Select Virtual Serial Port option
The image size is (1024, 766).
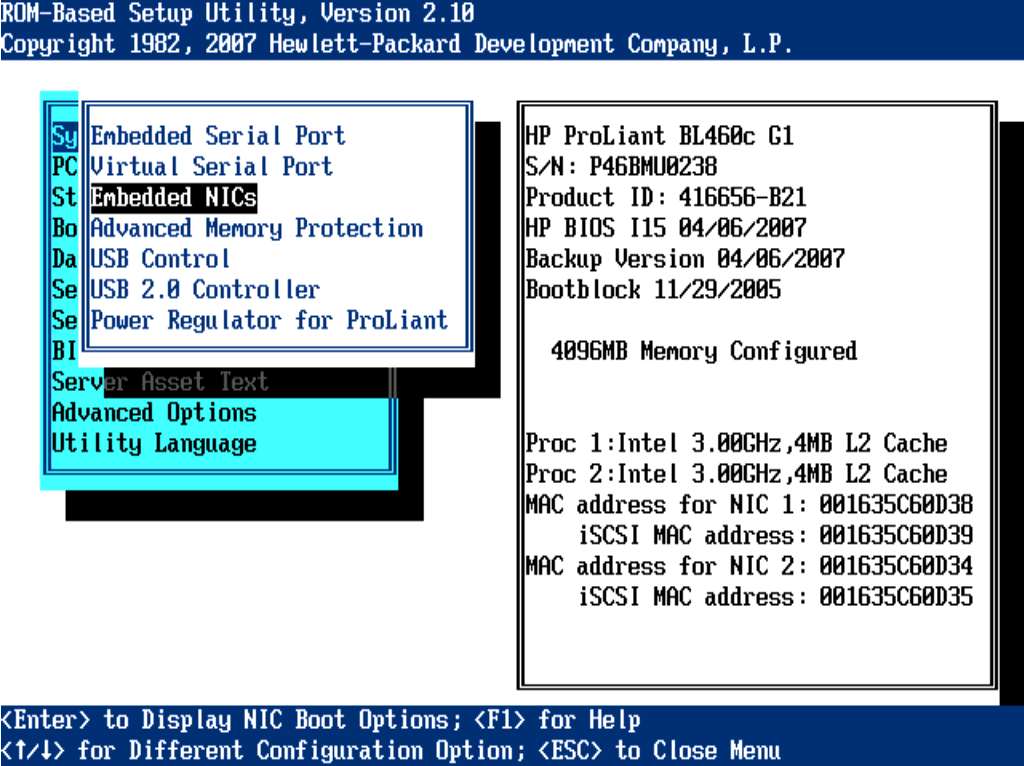click(211, 167)
